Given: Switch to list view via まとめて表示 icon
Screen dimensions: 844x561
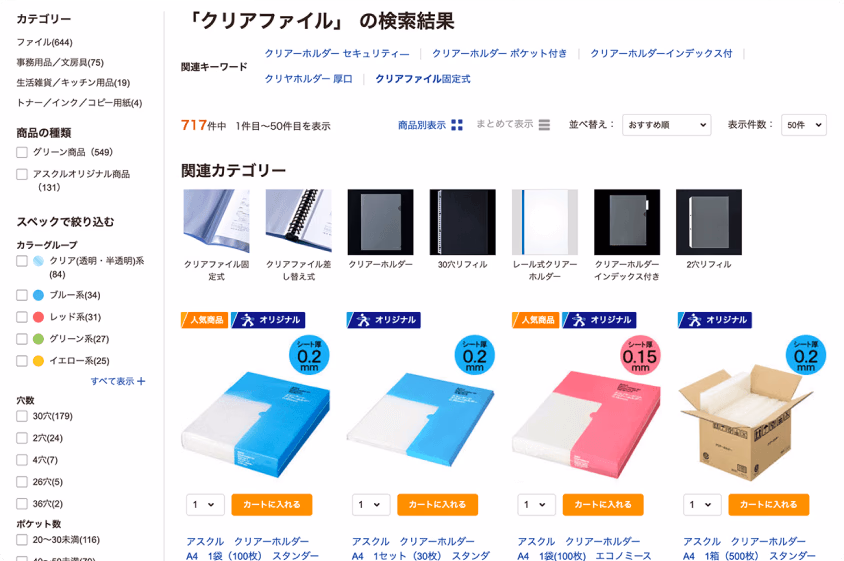Looking at the screenshot, I should click(544, 125).
